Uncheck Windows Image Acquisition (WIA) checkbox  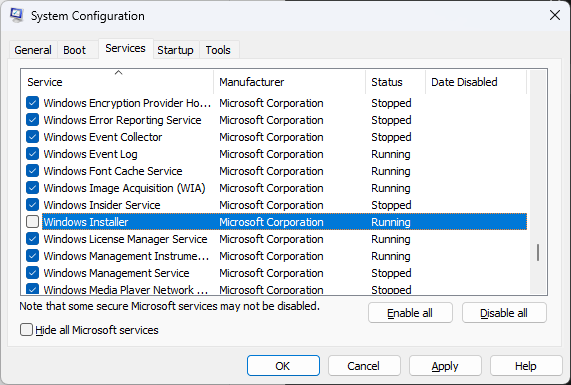point(32,188)
